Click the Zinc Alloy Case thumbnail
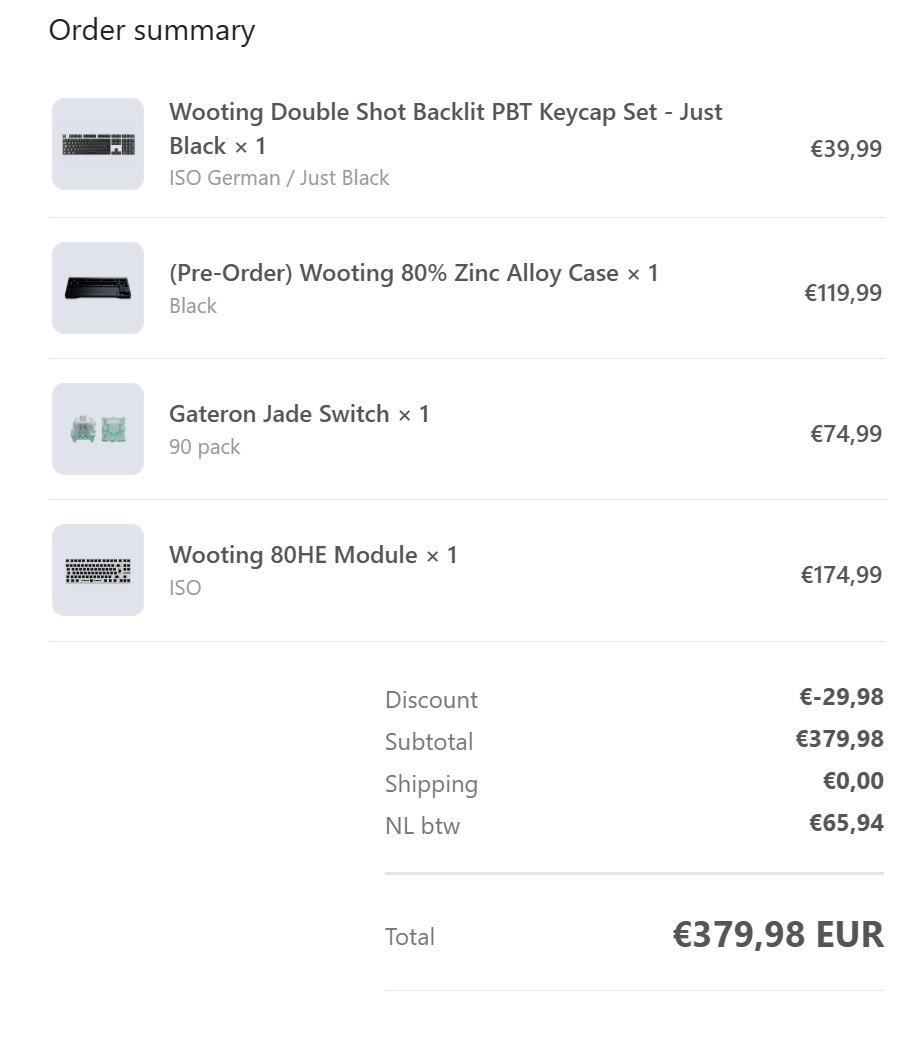This screenshot has height=1054, width=920. 98,288
